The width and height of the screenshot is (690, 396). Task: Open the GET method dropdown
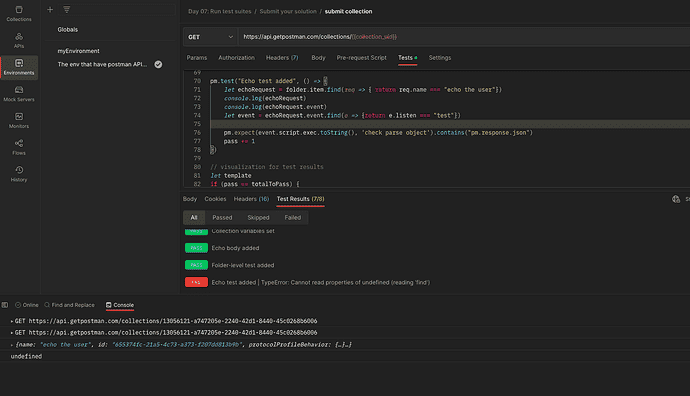pos(210,37)
